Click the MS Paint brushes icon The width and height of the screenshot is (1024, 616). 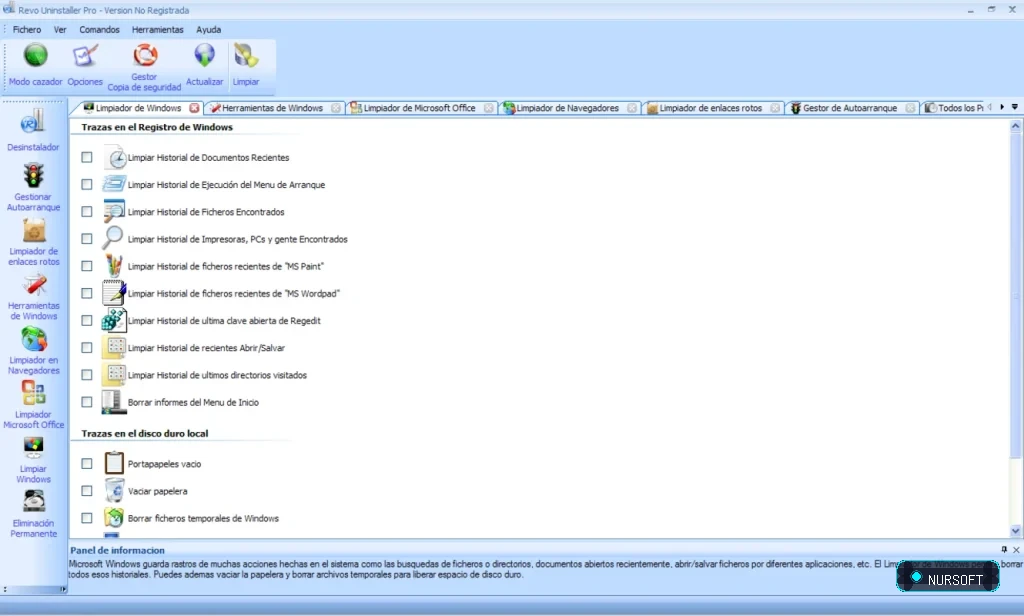pos(114,266)
